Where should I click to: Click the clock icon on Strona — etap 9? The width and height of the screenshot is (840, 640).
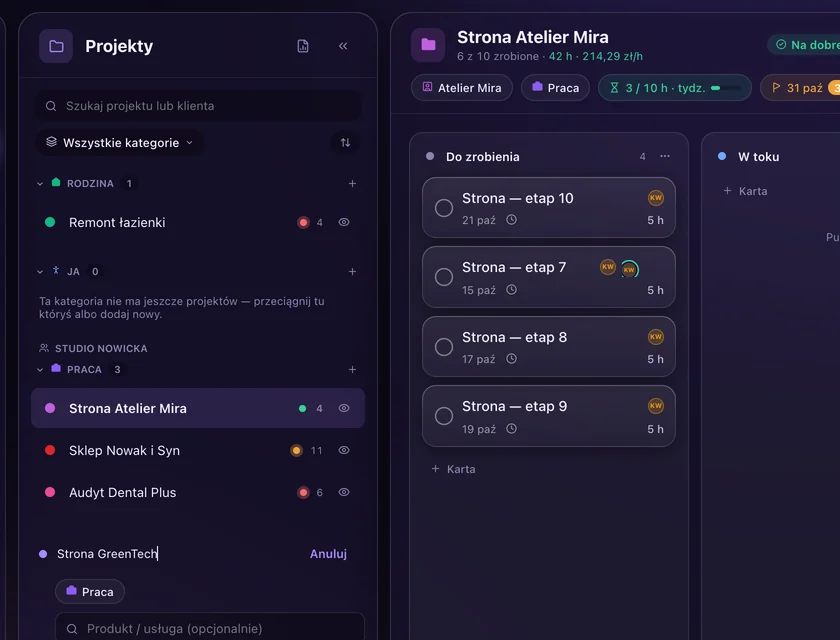click(x=512, y=428)
